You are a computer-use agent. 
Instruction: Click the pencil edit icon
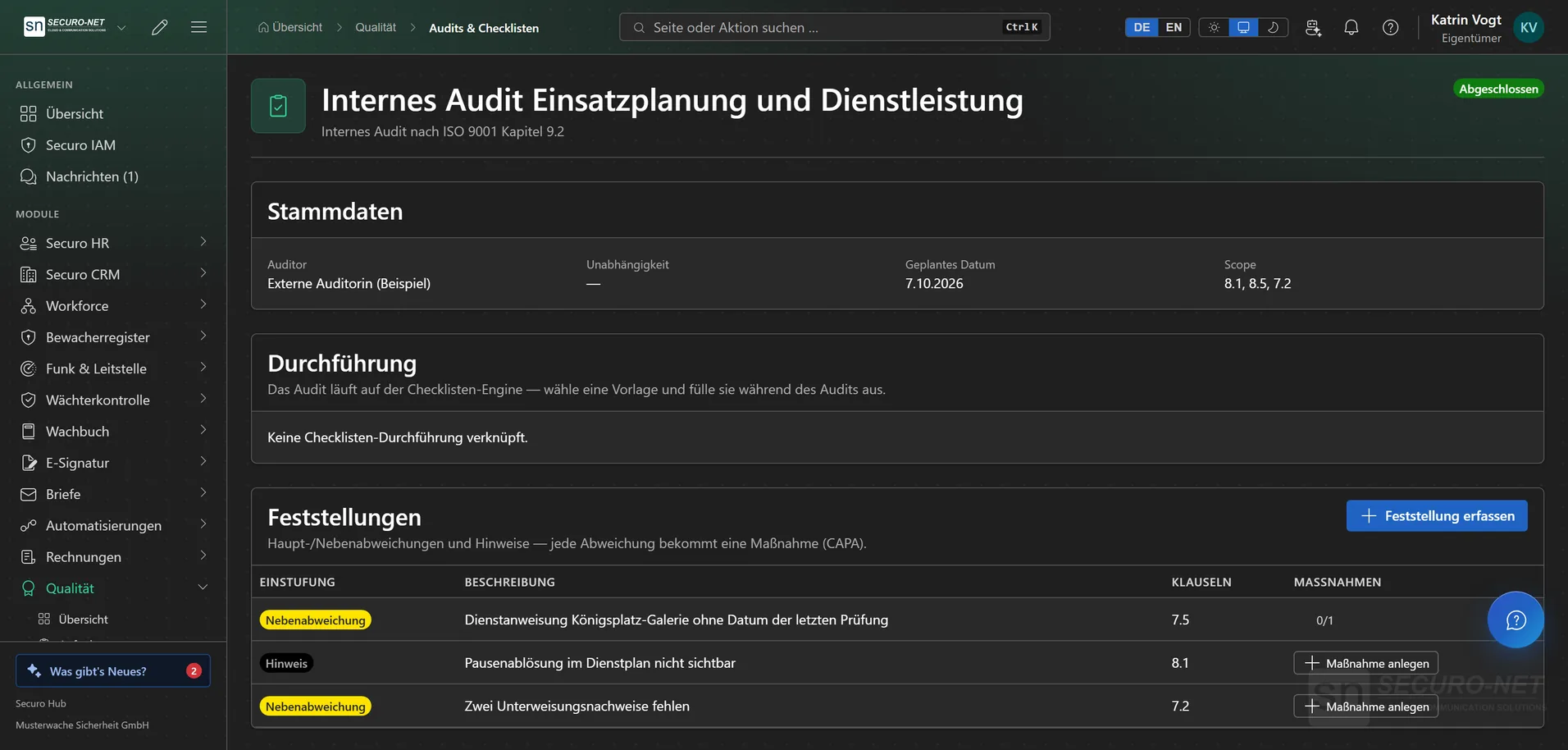(160, 27)
